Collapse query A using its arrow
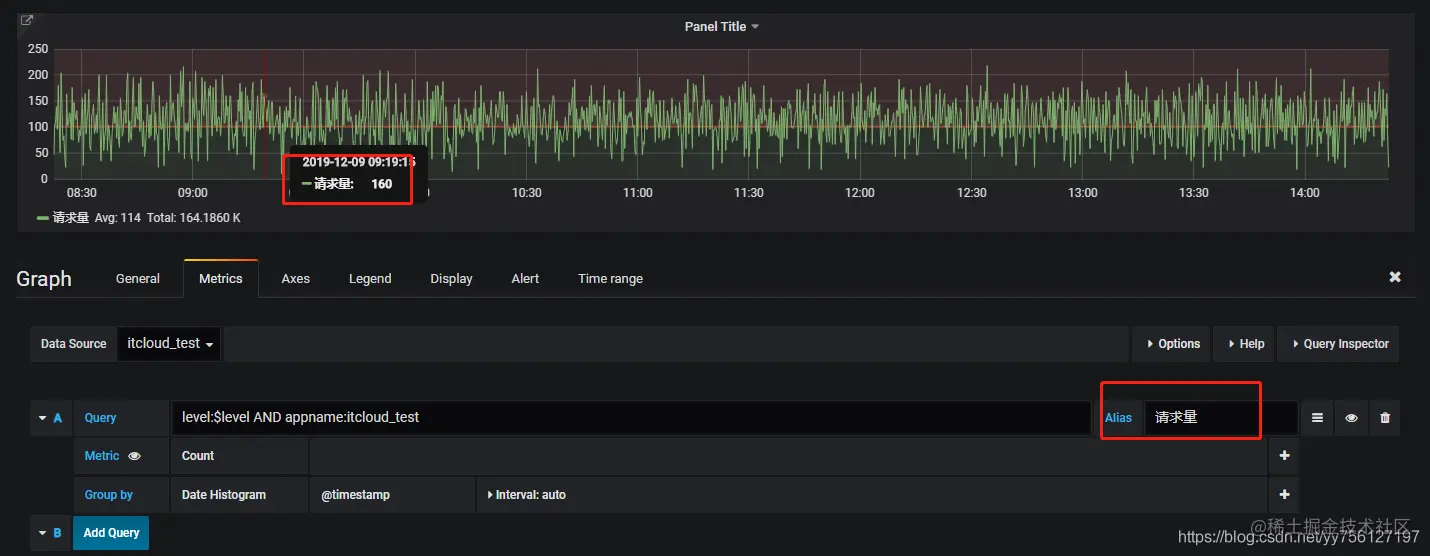The image size is (1430, 556). click(x=43, y=418)
